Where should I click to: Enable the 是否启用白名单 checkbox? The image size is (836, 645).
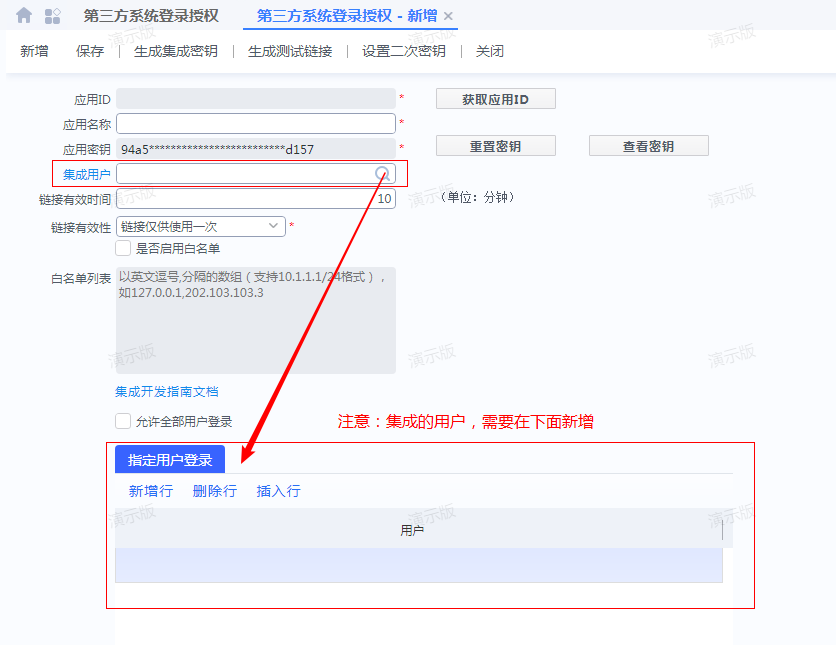point(123,248)
